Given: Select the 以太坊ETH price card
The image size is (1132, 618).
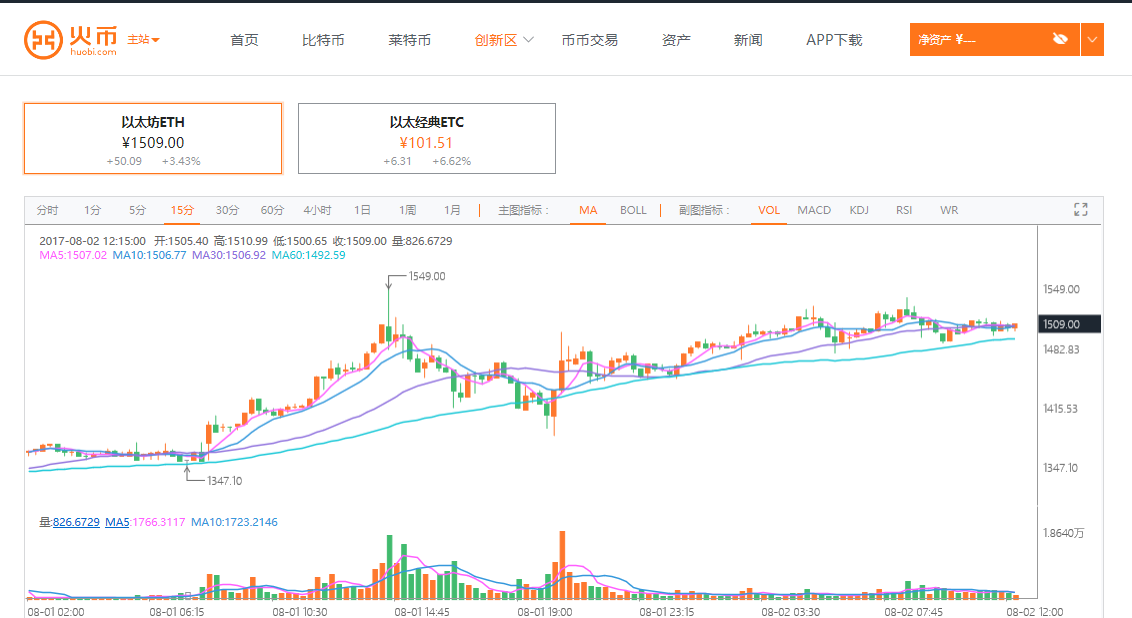Looking at the screenshot, I should click(x=153, y=138).
